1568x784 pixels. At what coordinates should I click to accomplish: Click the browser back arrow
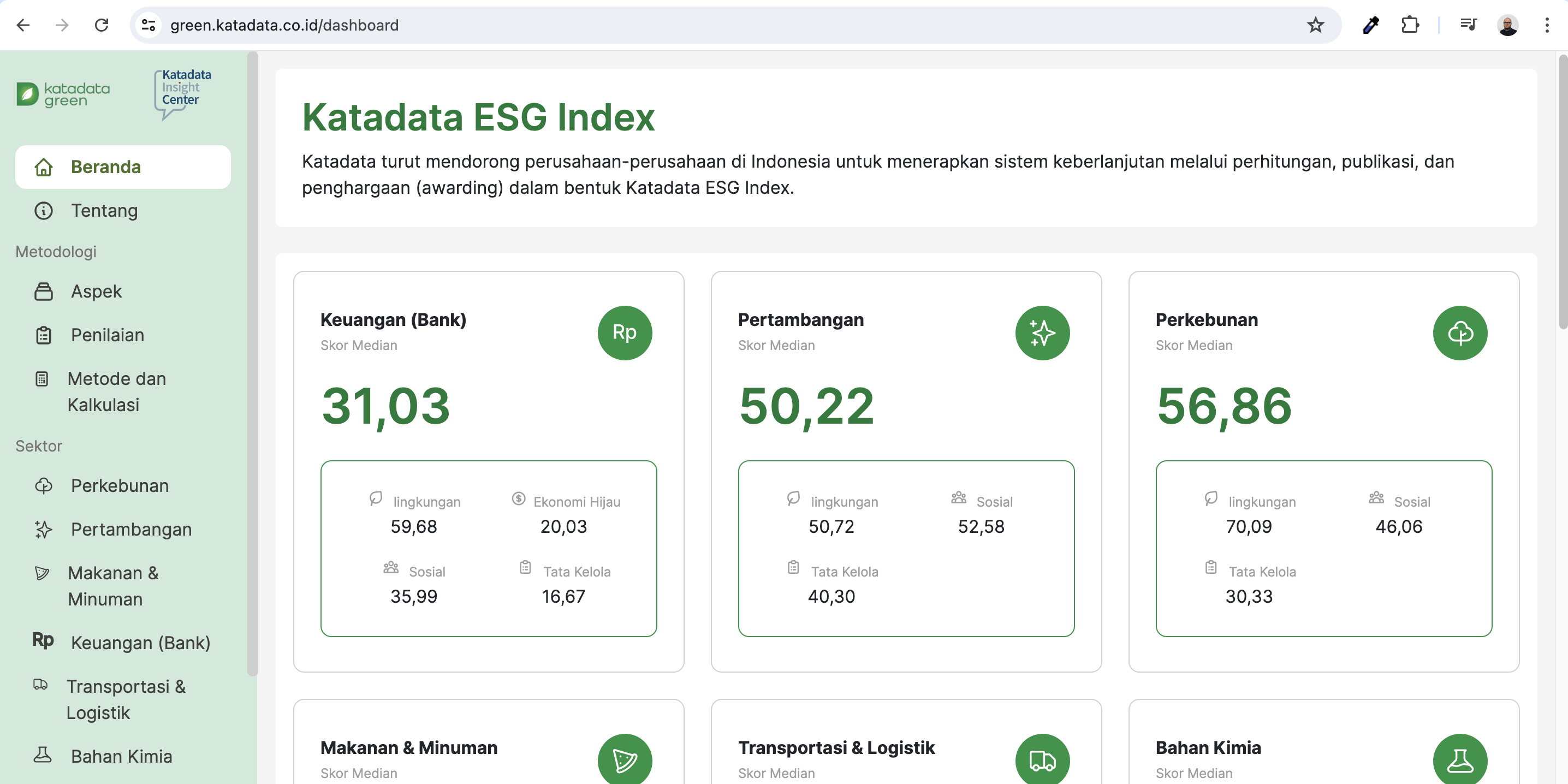[x=23, y=25]
